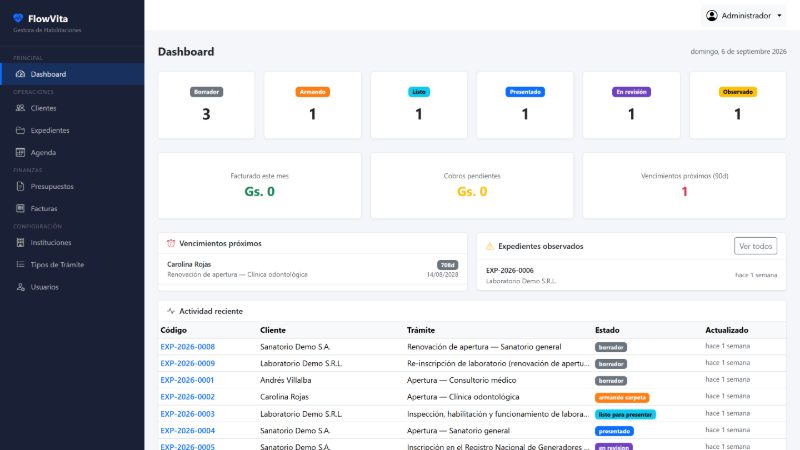Click the alarm icon beside Vencimientos próximos
The height and width of the screenshot is (450, 800).
(x=171, y=243)
